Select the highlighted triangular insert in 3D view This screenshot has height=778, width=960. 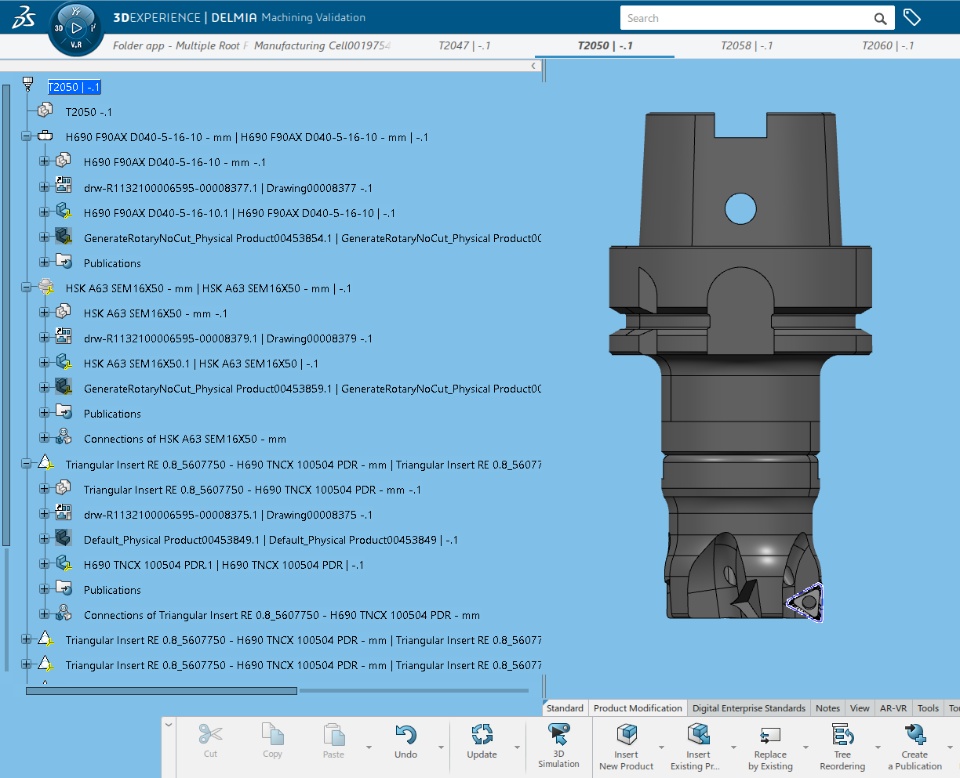point(806,602)
